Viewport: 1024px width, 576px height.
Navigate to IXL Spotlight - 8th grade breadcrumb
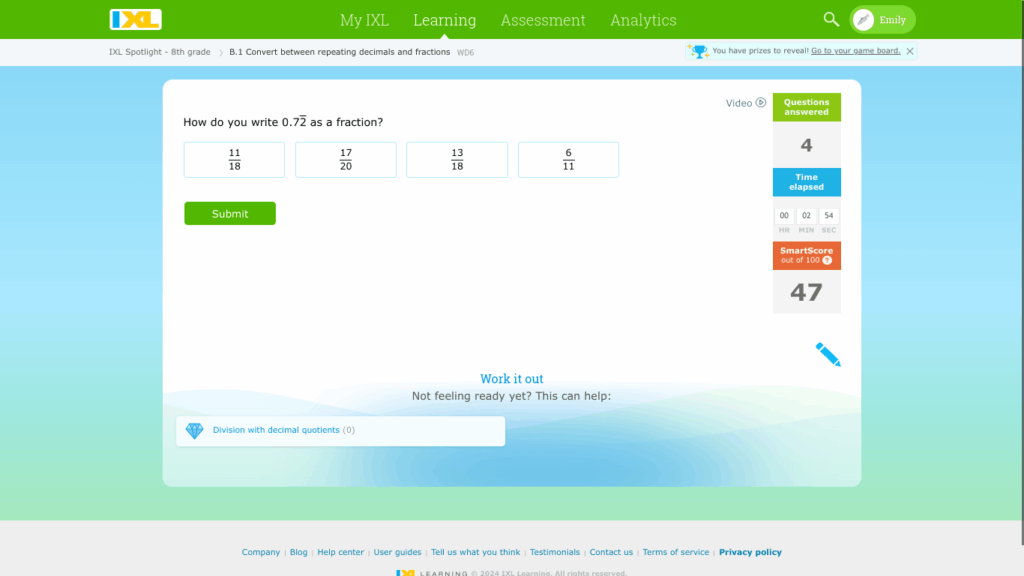point(160,52)
